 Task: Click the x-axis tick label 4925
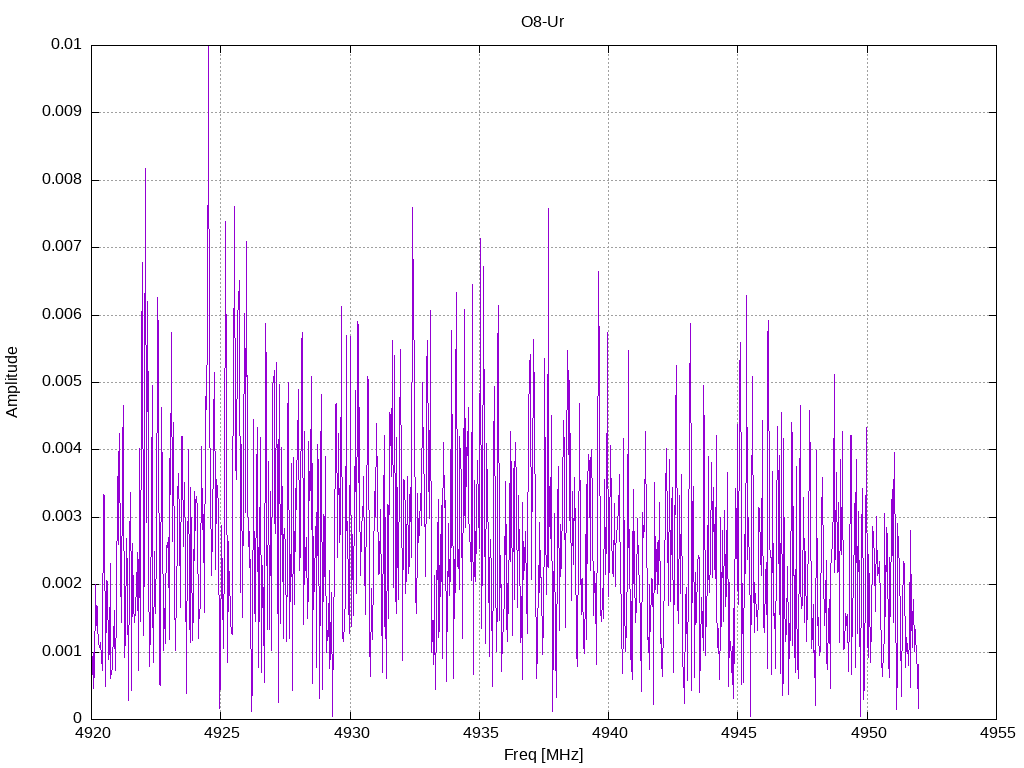pos(222,733)
